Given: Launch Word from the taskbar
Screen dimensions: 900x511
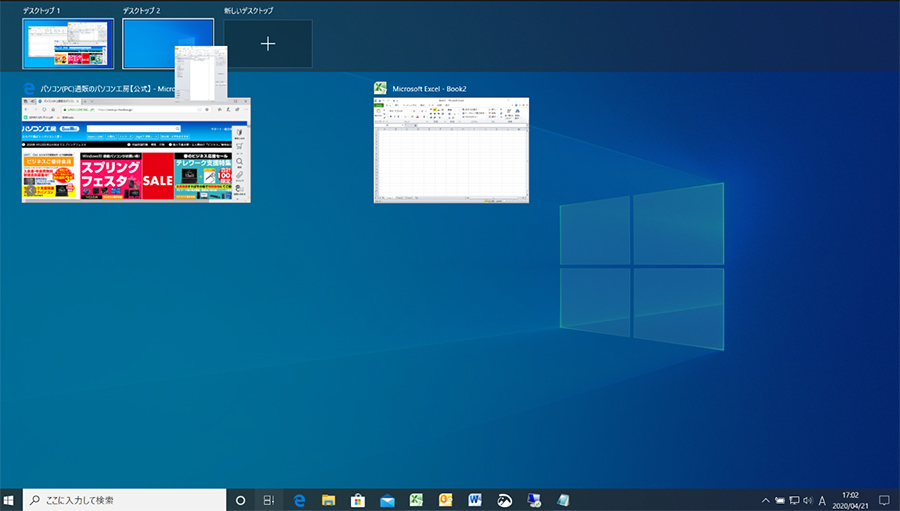Looking at the screenshot, I should coord(475,499).
